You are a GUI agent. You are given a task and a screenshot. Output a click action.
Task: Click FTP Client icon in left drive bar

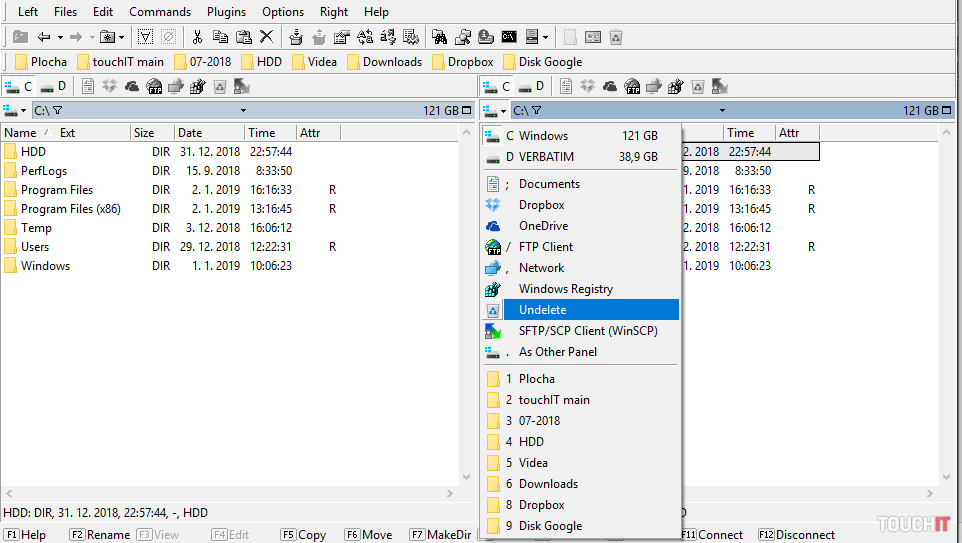154,86
